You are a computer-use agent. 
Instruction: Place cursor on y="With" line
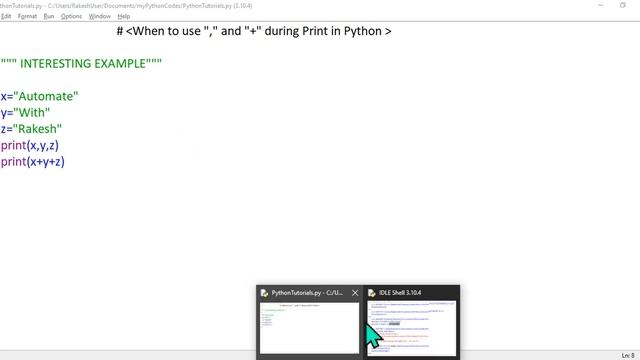pos(25,113)
